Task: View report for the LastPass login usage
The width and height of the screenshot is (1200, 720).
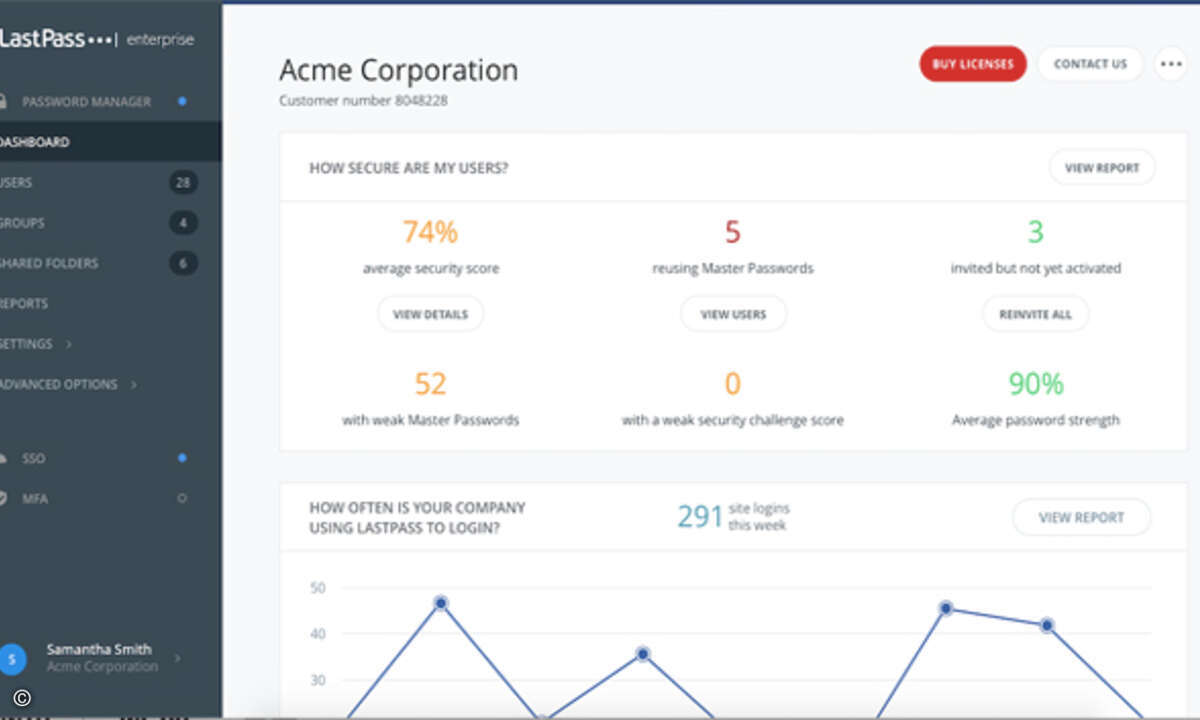Action: click(1082, 518)
